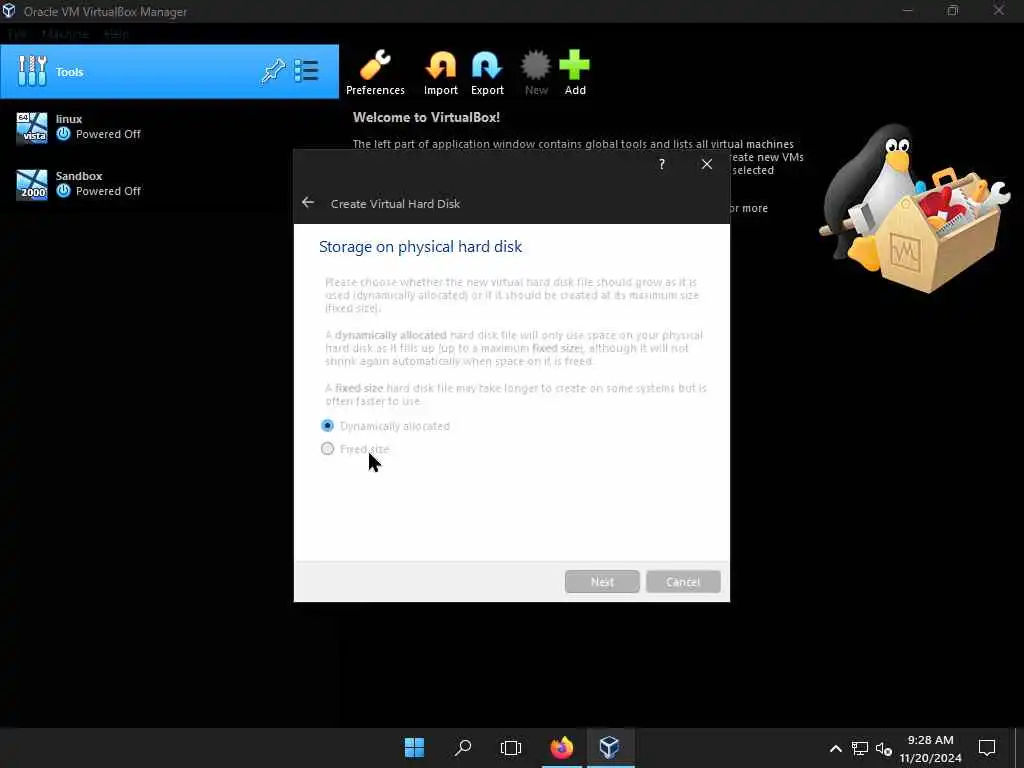Image resolution: width=1024 pixels, height=768 pixels.
Task: Select the Dynamically allocated option
Action: point(385,426)
